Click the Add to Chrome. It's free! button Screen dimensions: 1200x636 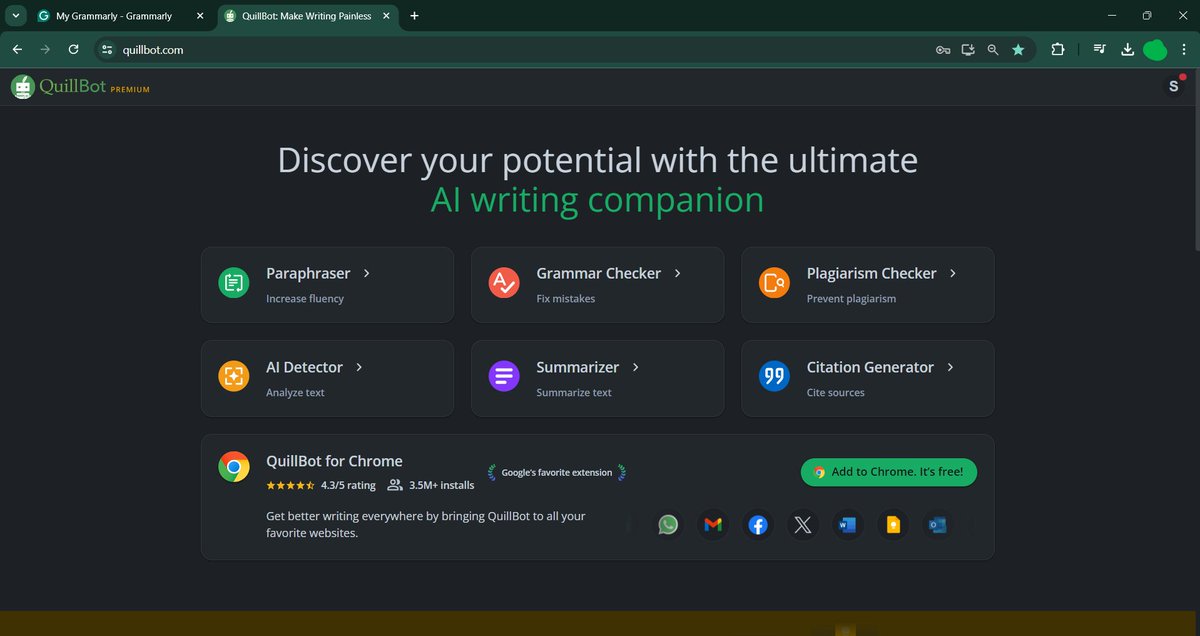[889, 472]
